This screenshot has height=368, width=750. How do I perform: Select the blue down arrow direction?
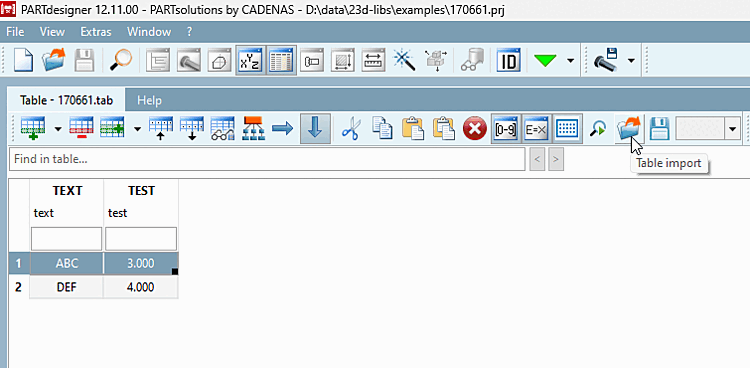tap(314, 129)
